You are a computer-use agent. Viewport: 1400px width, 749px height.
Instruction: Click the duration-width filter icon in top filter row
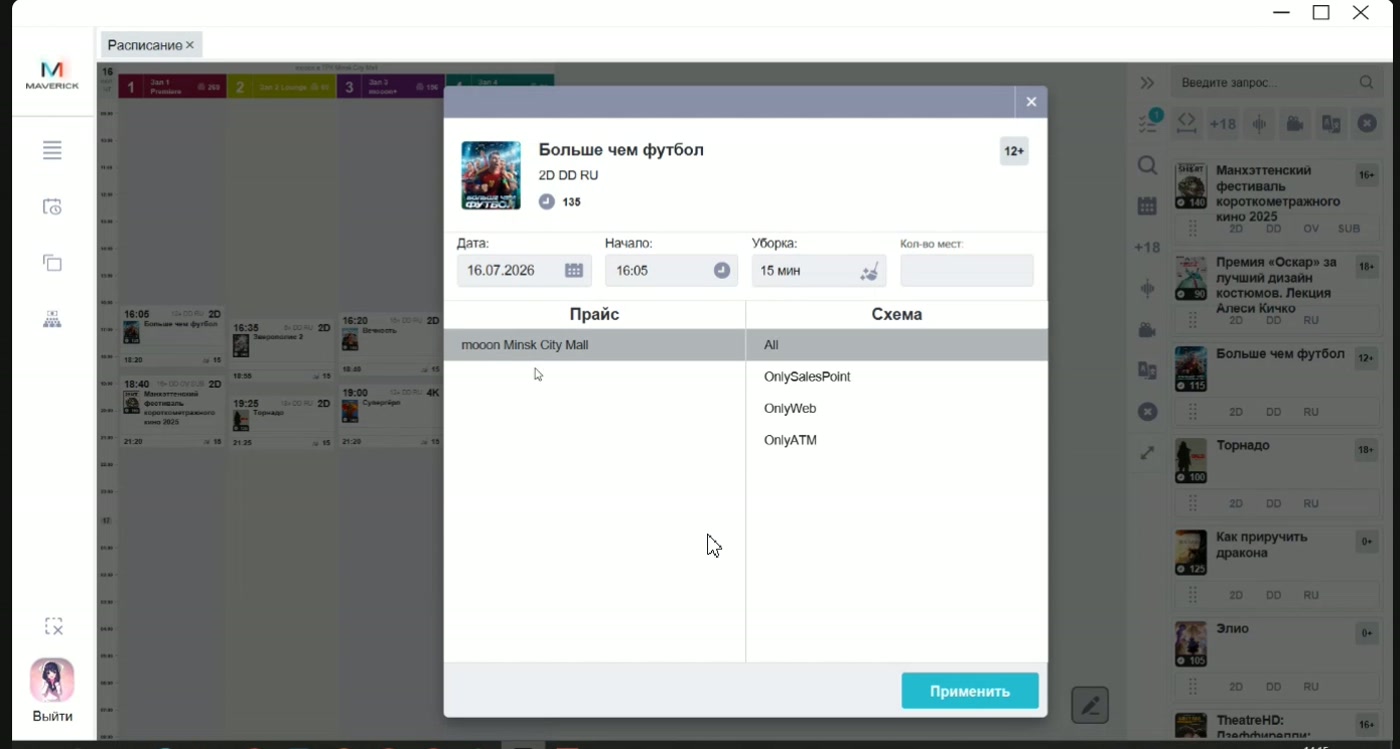tap(1186, 123)
